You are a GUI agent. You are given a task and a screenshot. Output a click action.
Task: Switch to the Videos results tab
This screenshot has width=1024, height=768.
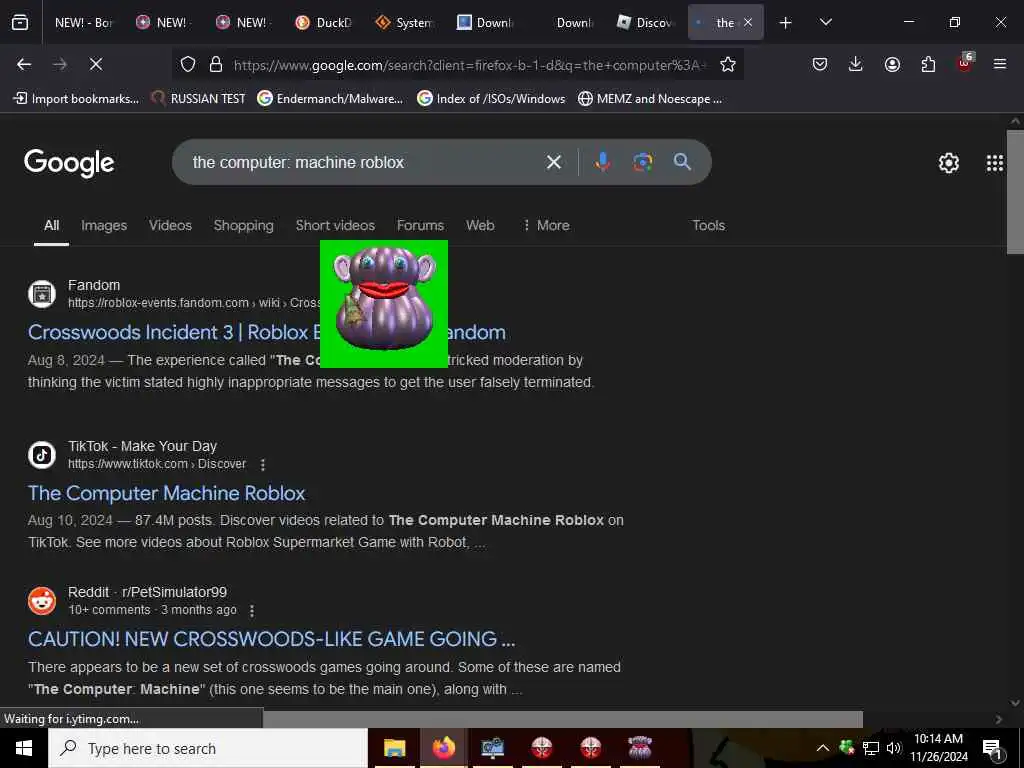tap(170, 225)
